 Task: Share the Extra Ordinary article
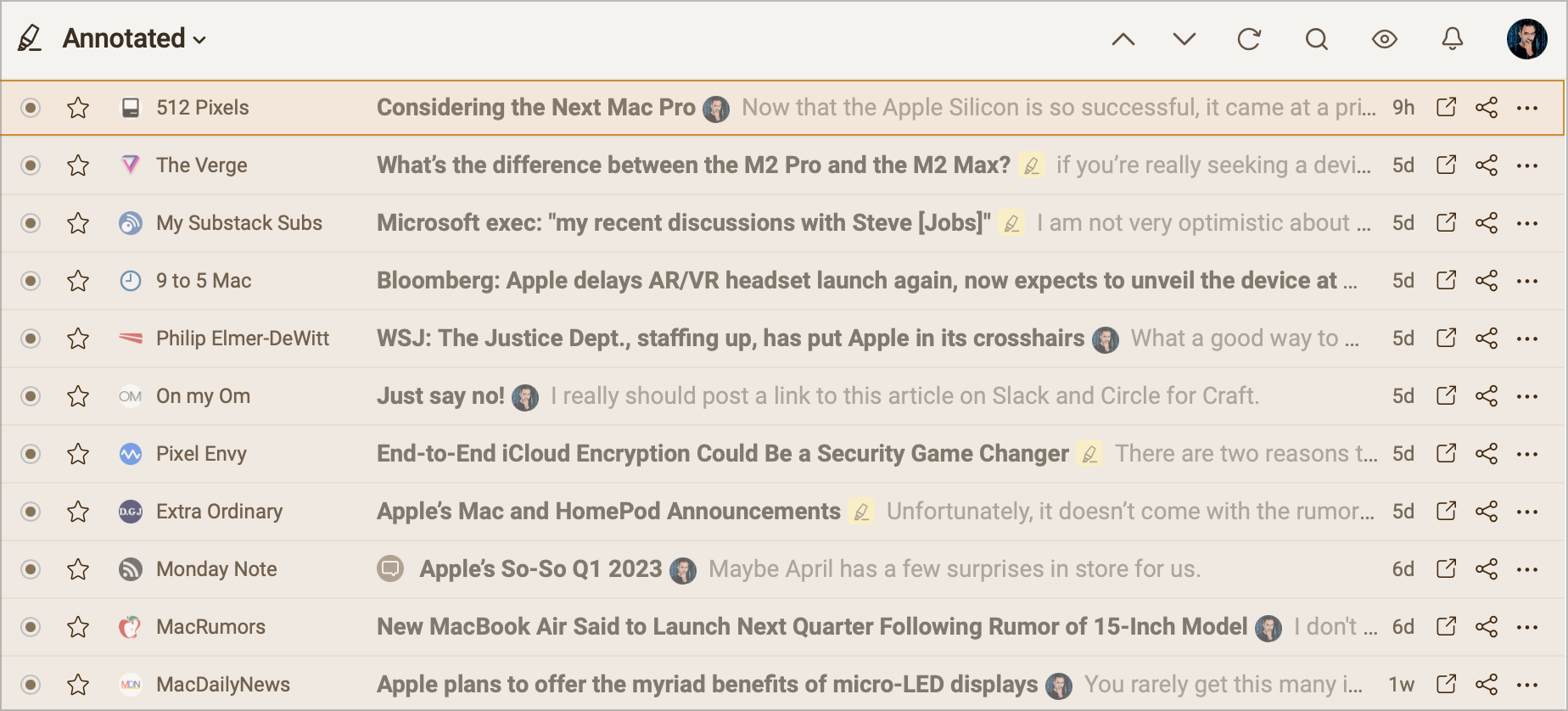[x=1487, y=512]
